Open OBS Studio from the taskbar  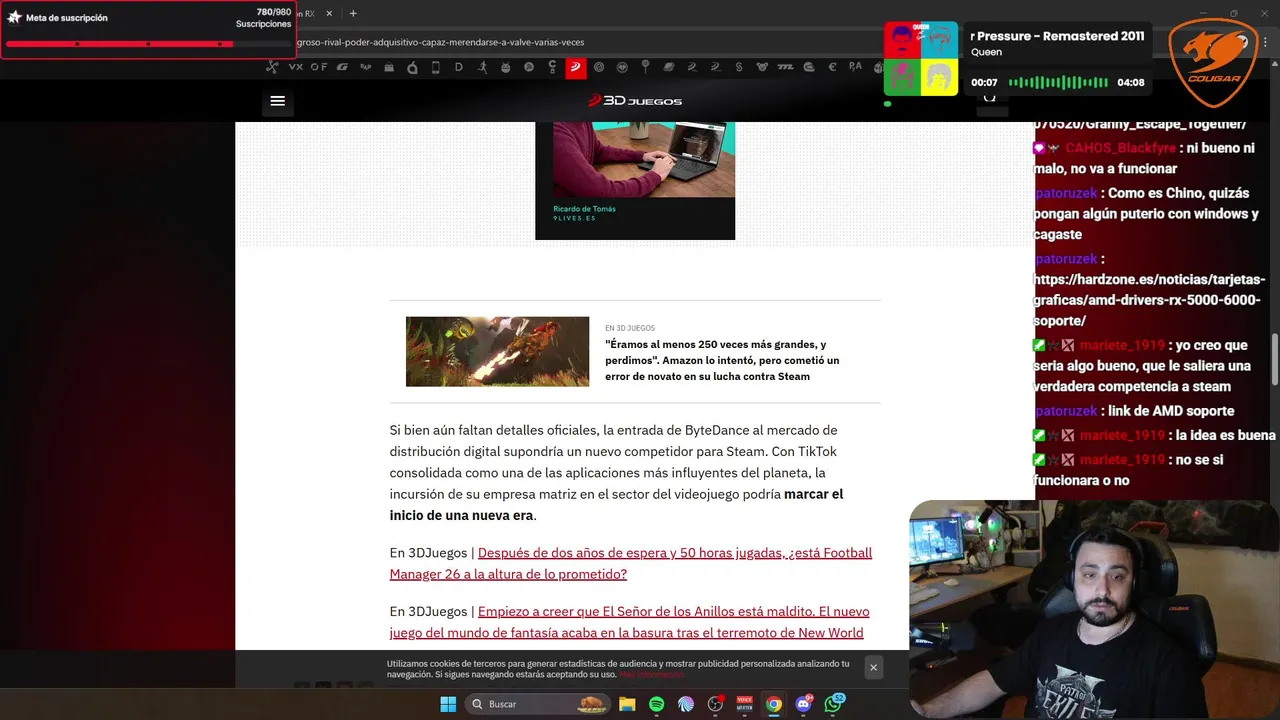(x=715, y=704)
